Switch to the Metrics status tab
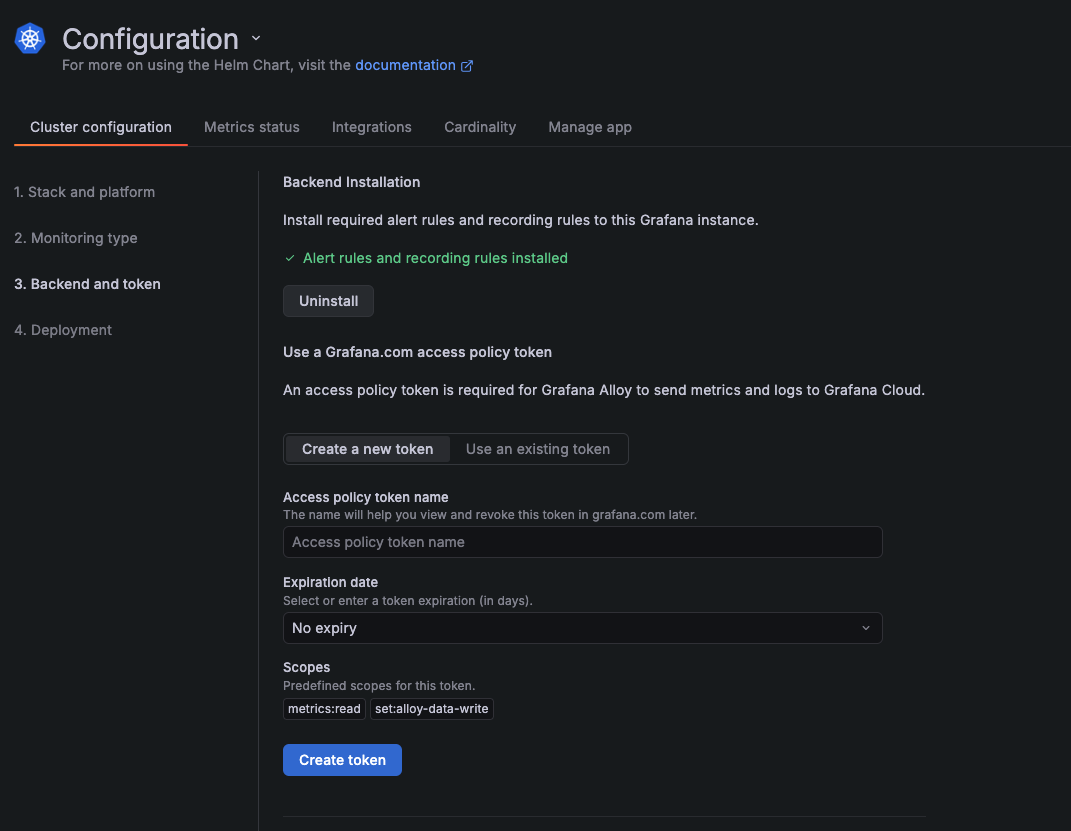Image resolution: width=1071 pixels, height=831 pixels. click(252, 127)
